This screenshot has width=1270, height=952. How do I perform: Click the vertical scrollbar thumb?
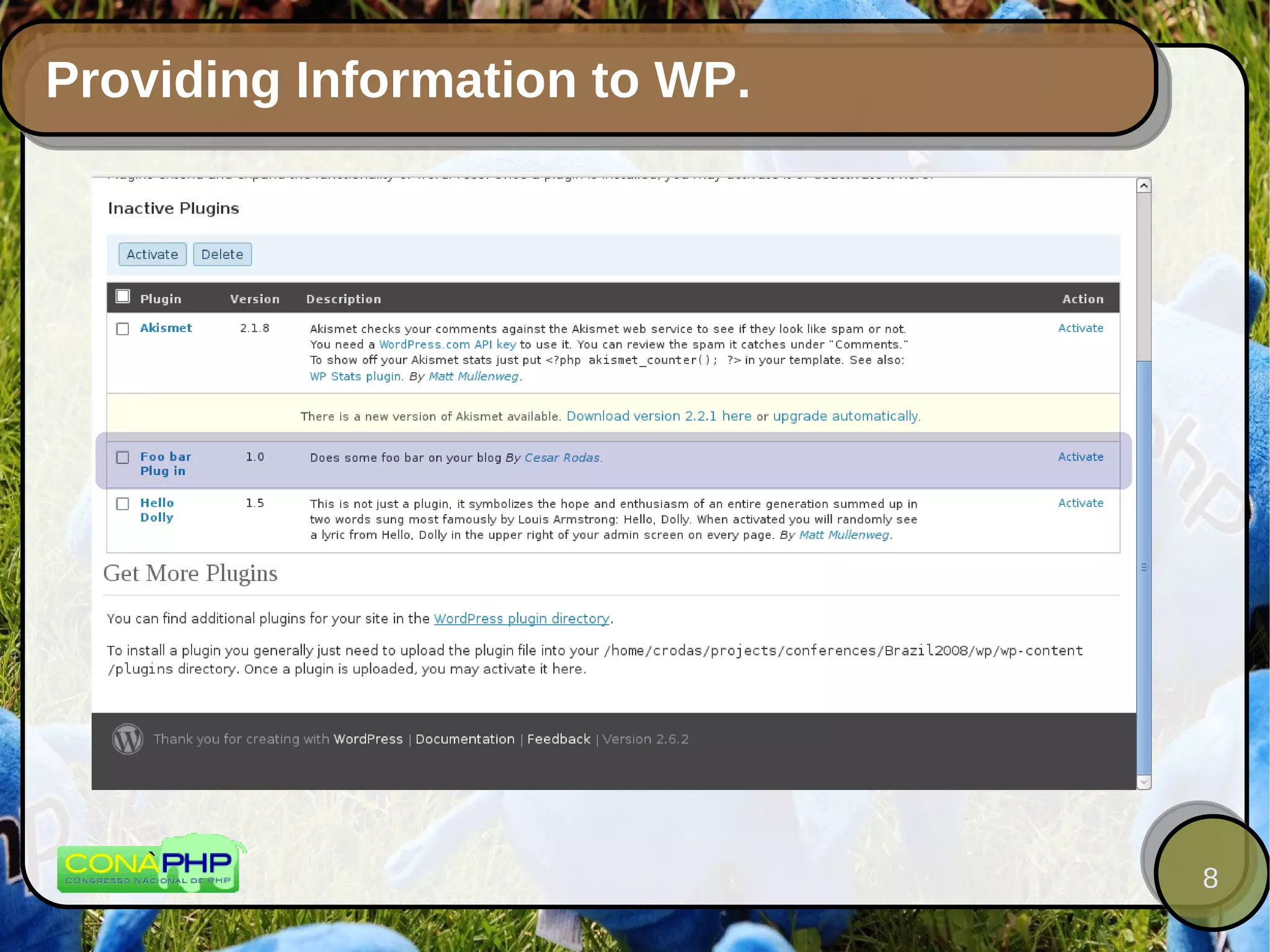1144,567
